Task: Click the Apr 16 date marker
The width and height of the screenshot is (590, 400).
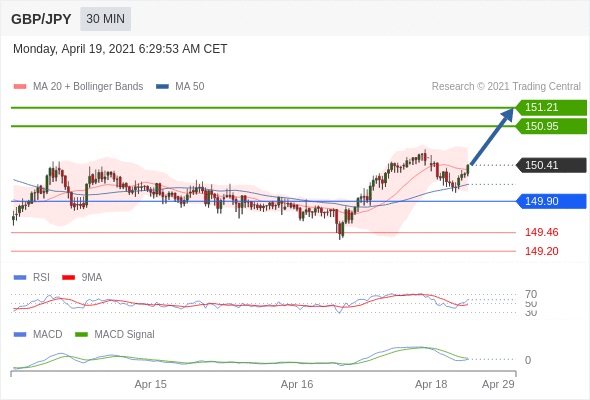Action: [x=297, y=384]
